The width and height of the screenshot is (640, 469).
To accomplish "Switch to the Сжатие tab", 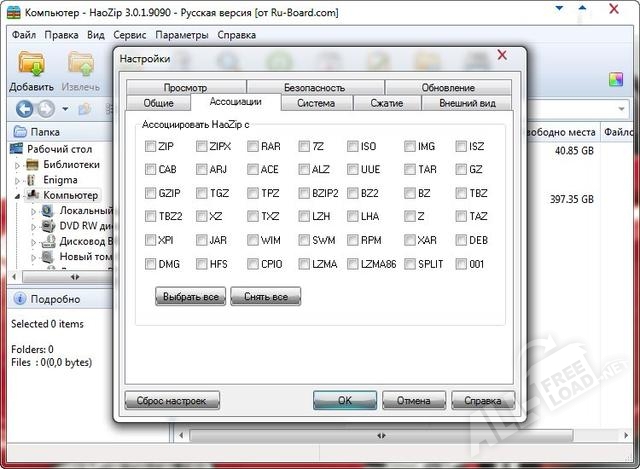I will click(386, 103).
